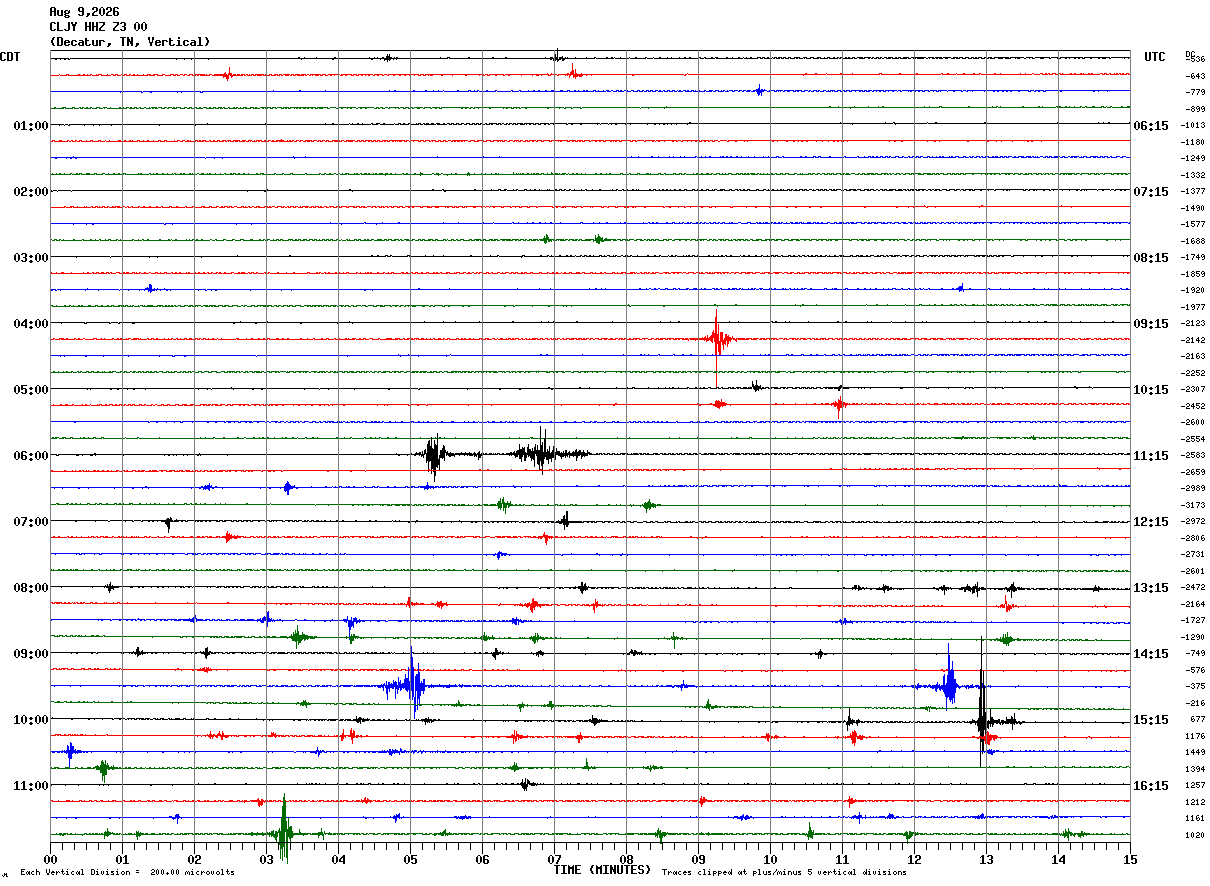The height and width of the screenshot is (886, 1210).
Task: Click the UTC timezone header
Action: [1155, 57]
